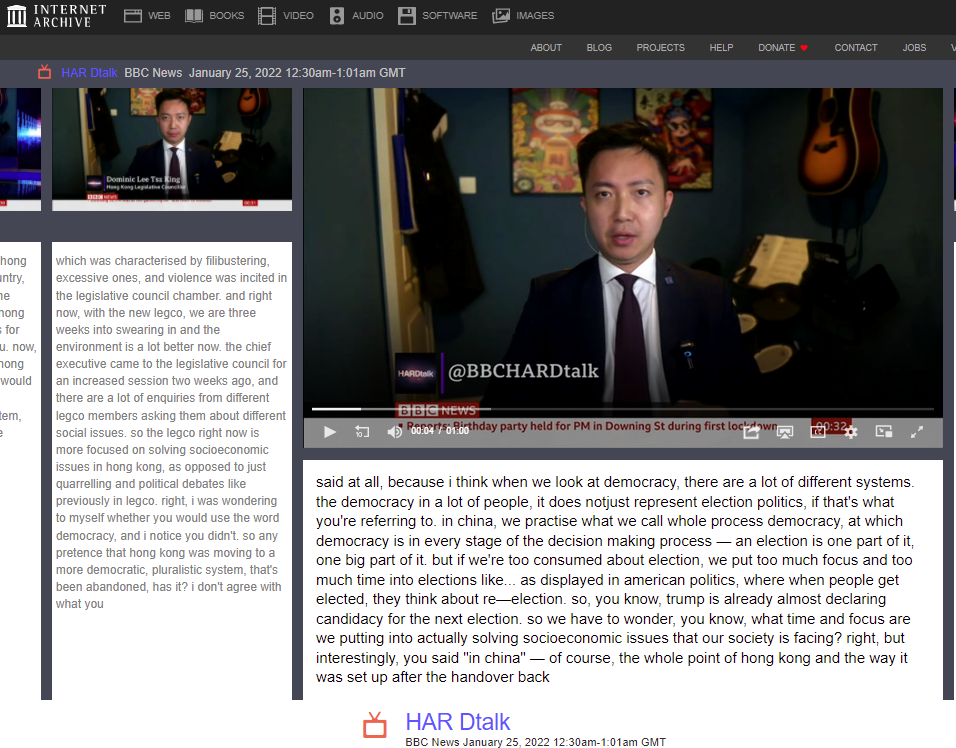This screenshot has width=956, height=748.
Task: Open the Projects link
Action: click(660, 47)
